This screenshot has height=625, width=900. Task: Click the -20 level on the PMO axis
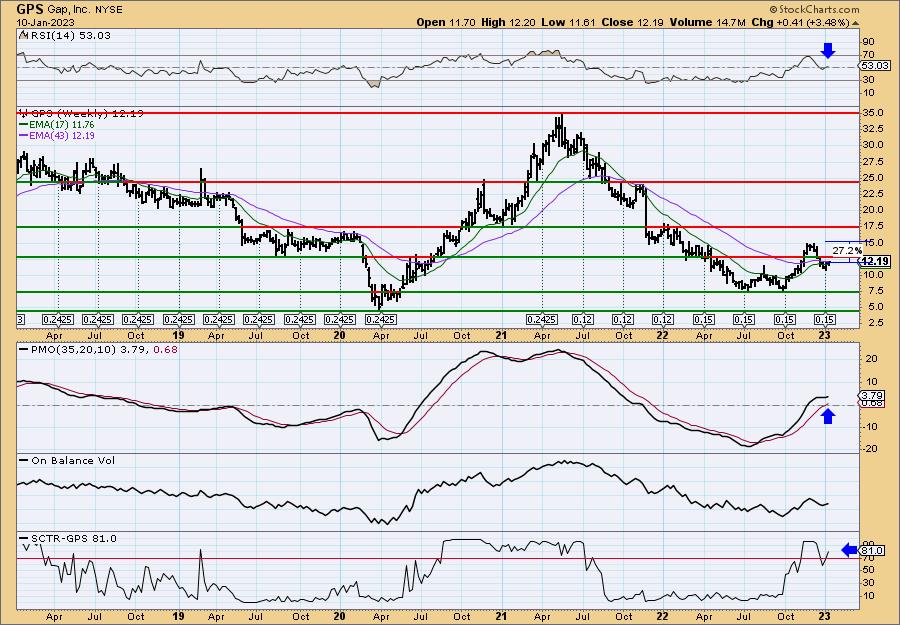pyautogui.click(x=868, y=448)
